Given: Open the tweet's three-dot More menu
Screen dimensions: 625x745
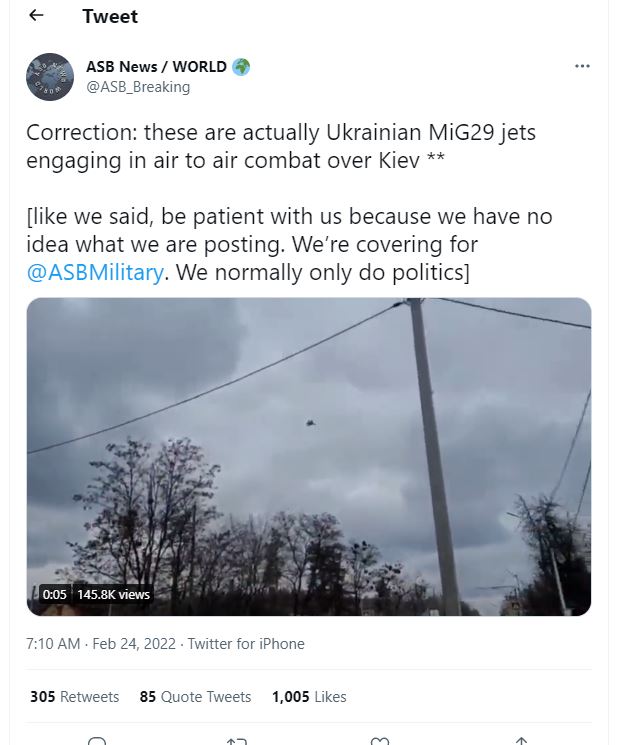Looking at the screenshot, I should pos(582,66).
